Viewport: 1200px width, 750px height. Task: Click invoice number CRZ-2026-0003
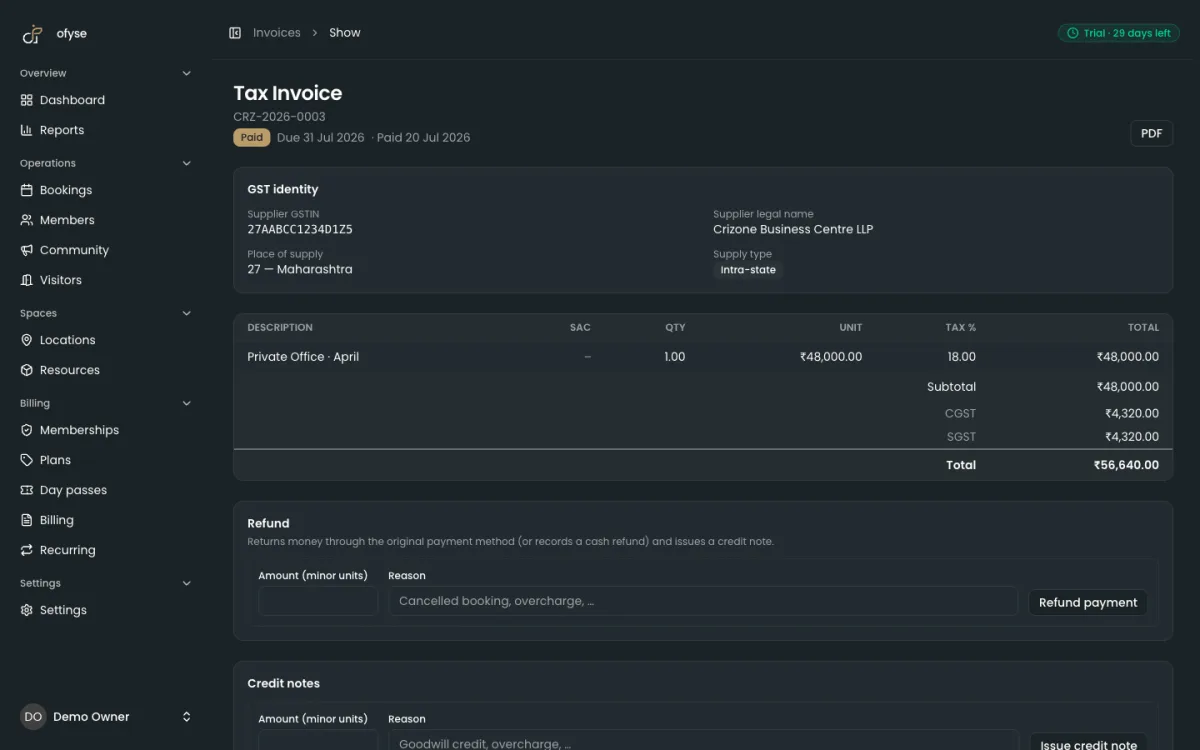[279, 116]
